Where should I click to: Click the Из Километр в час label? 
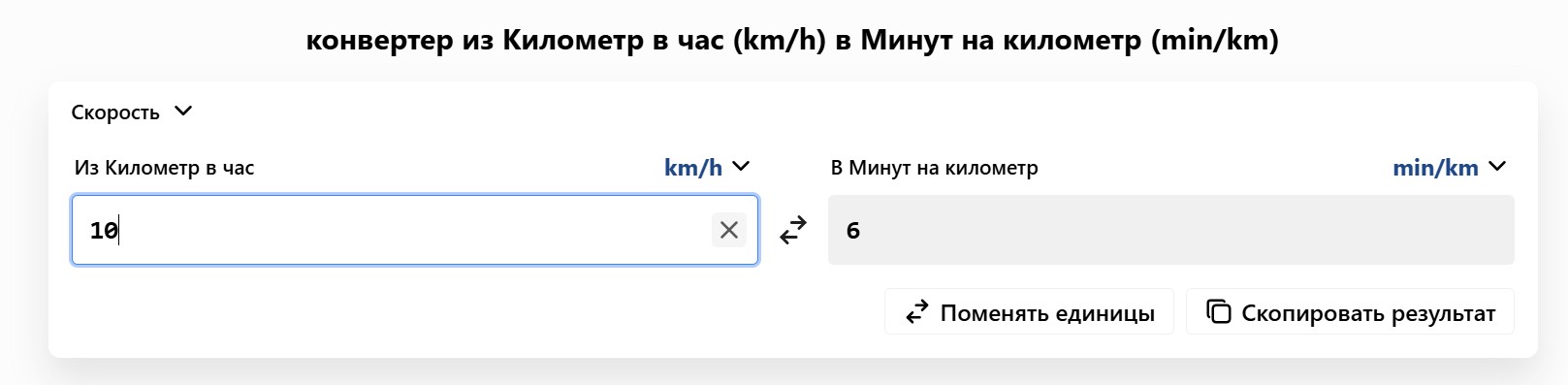(164, 168)
